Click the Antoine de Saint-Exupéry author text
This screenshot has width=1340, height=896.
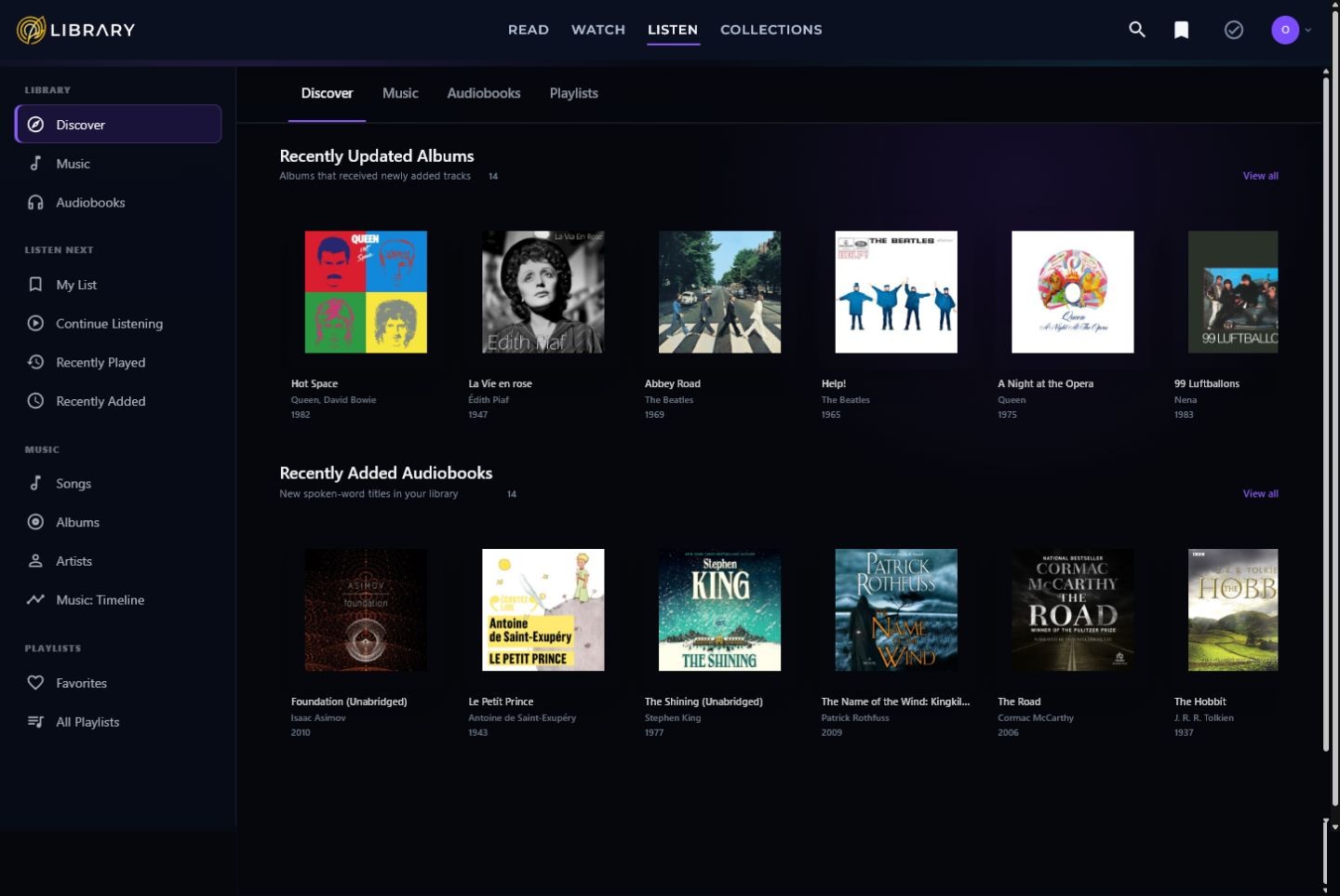point(522,718)
